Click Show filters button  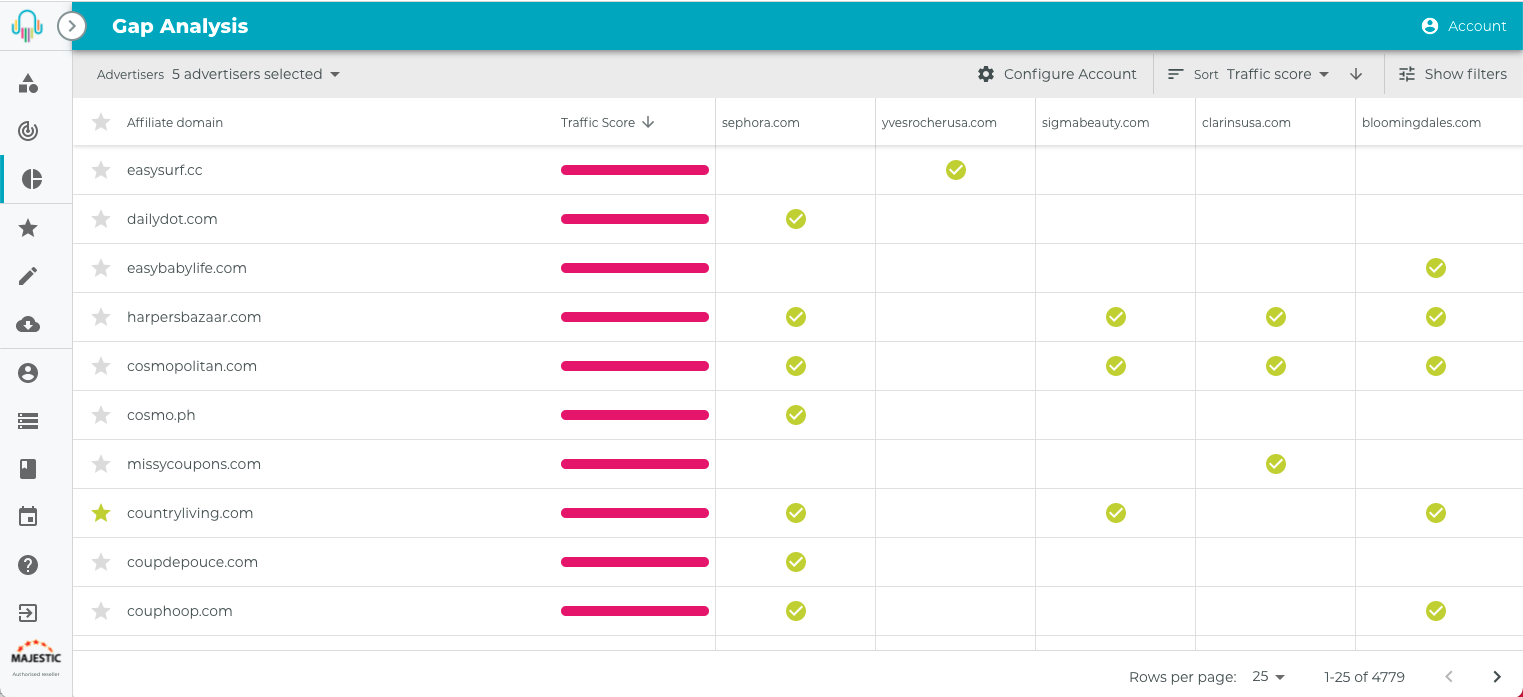tap(1452, 74)
